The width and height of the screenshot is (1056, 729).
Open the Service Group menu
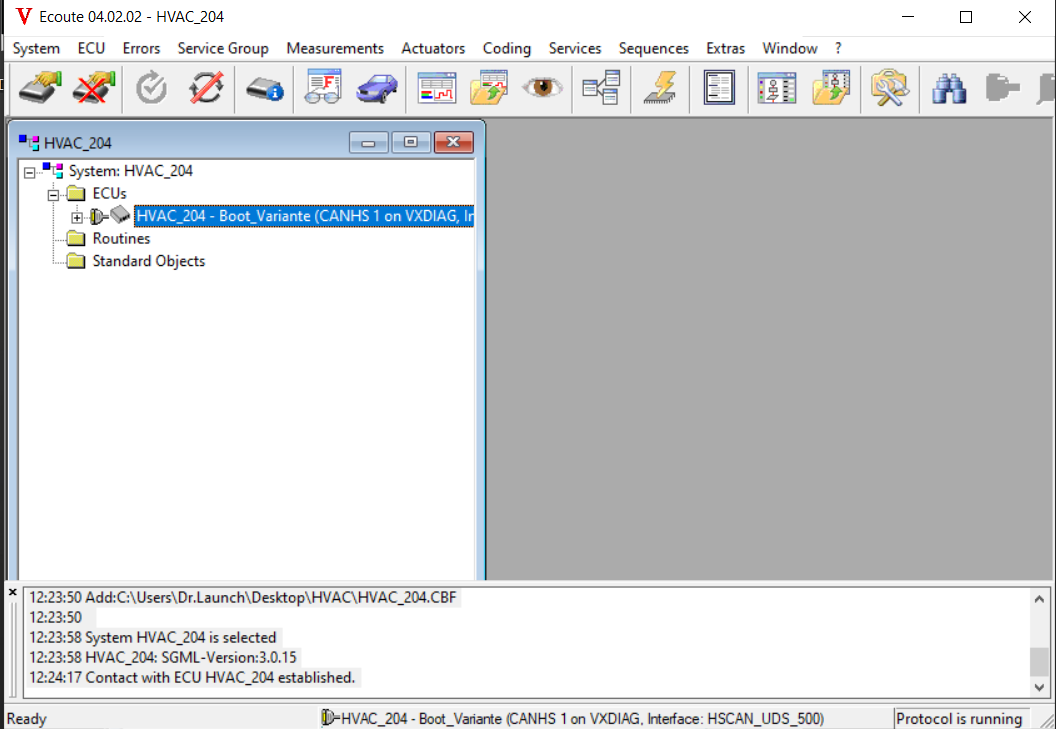point(223,49)
